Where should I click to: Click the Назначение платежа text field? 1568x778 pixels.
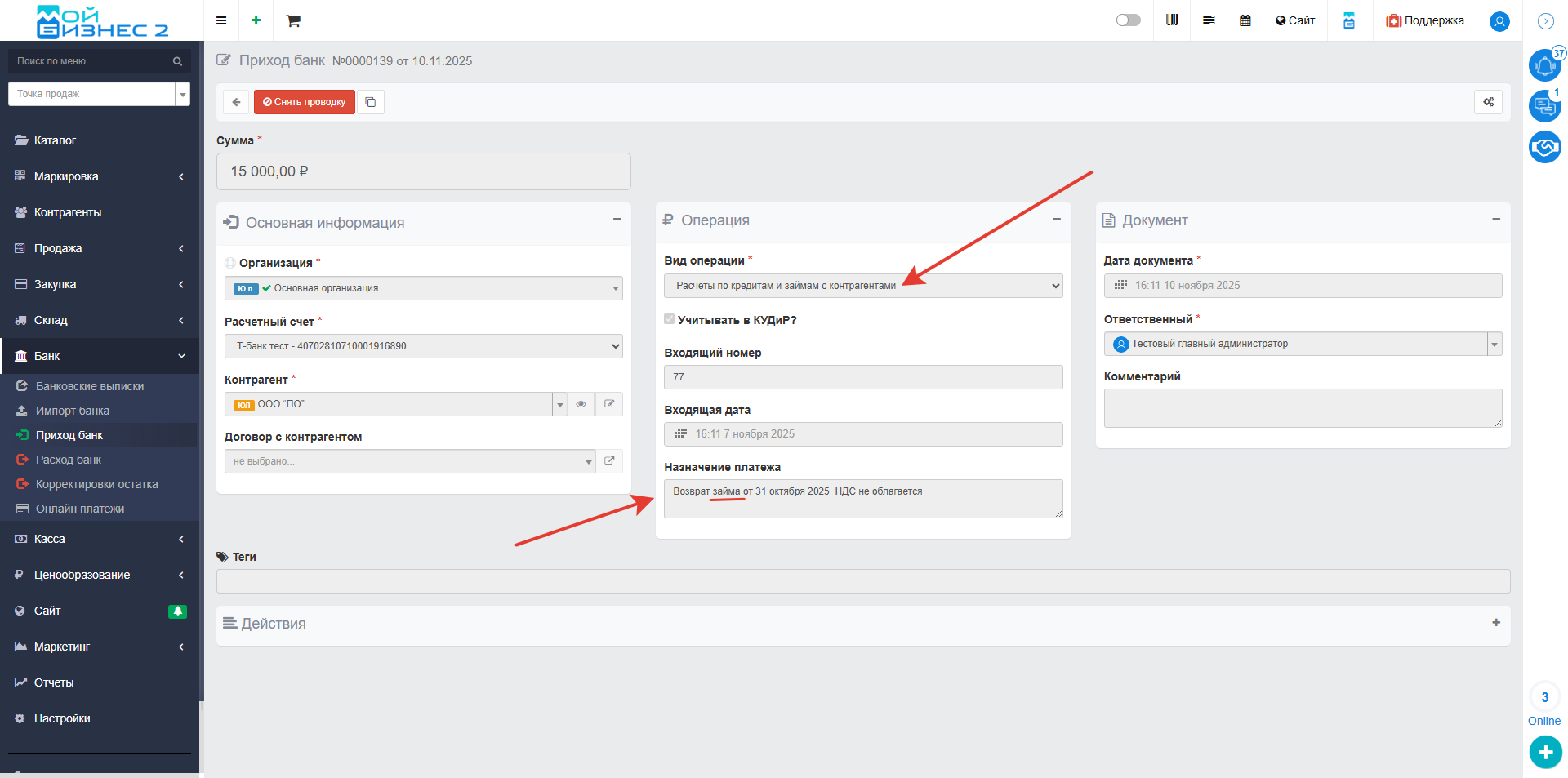pos(862,499)
